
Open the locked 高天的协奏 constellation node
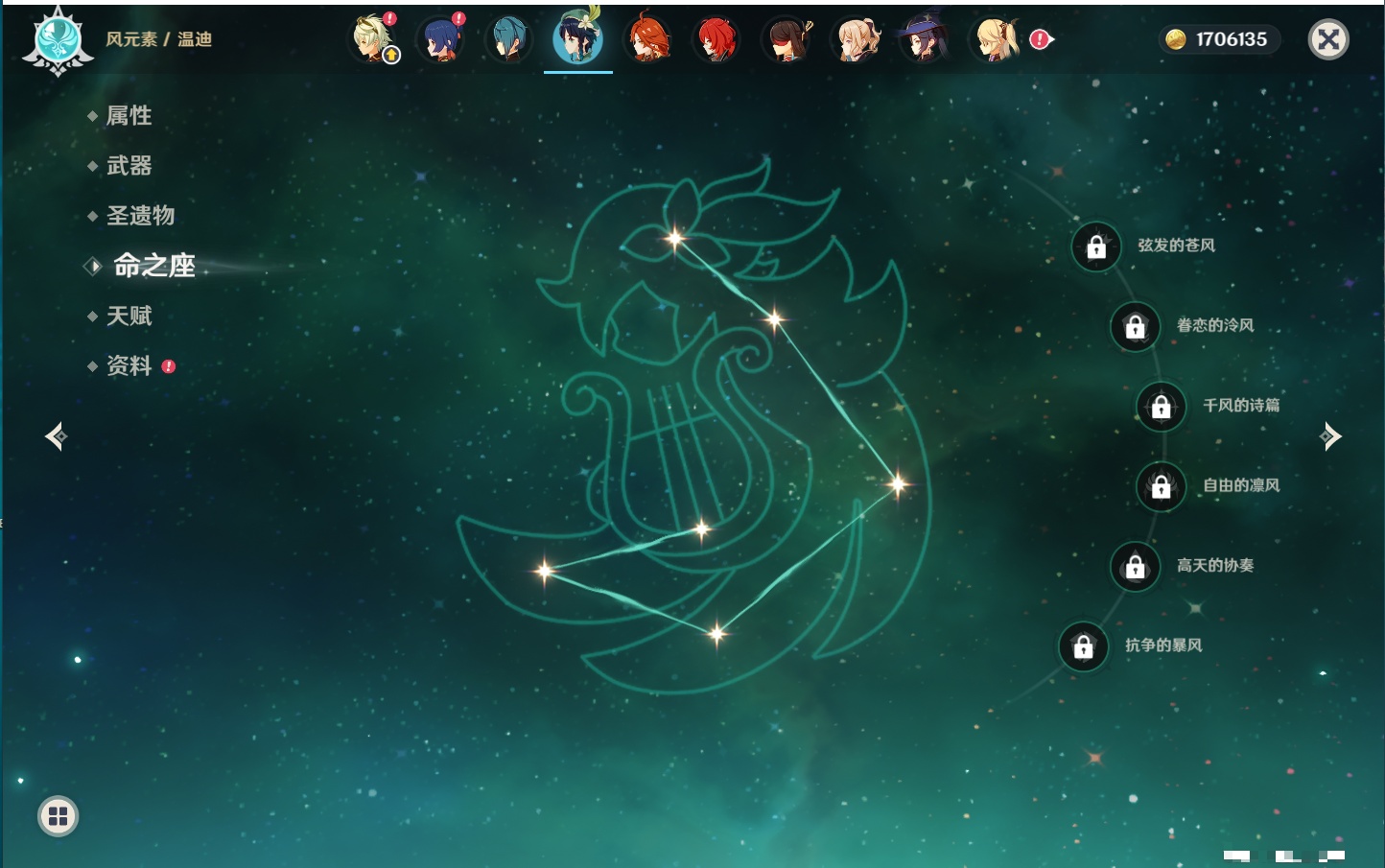click(1135, 566)
